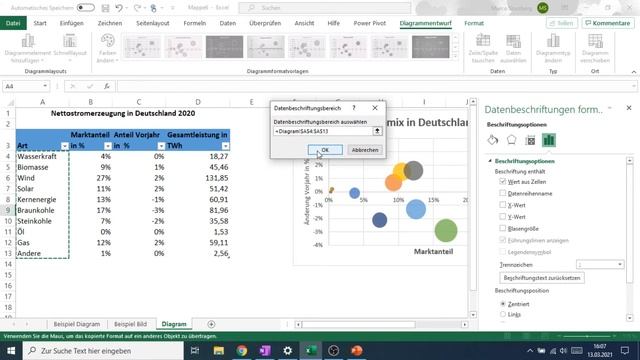The height and width of the screenshot is (360, 640).
Task: Click the range selector collapse icon in dialog
Action: pos(377,131)
